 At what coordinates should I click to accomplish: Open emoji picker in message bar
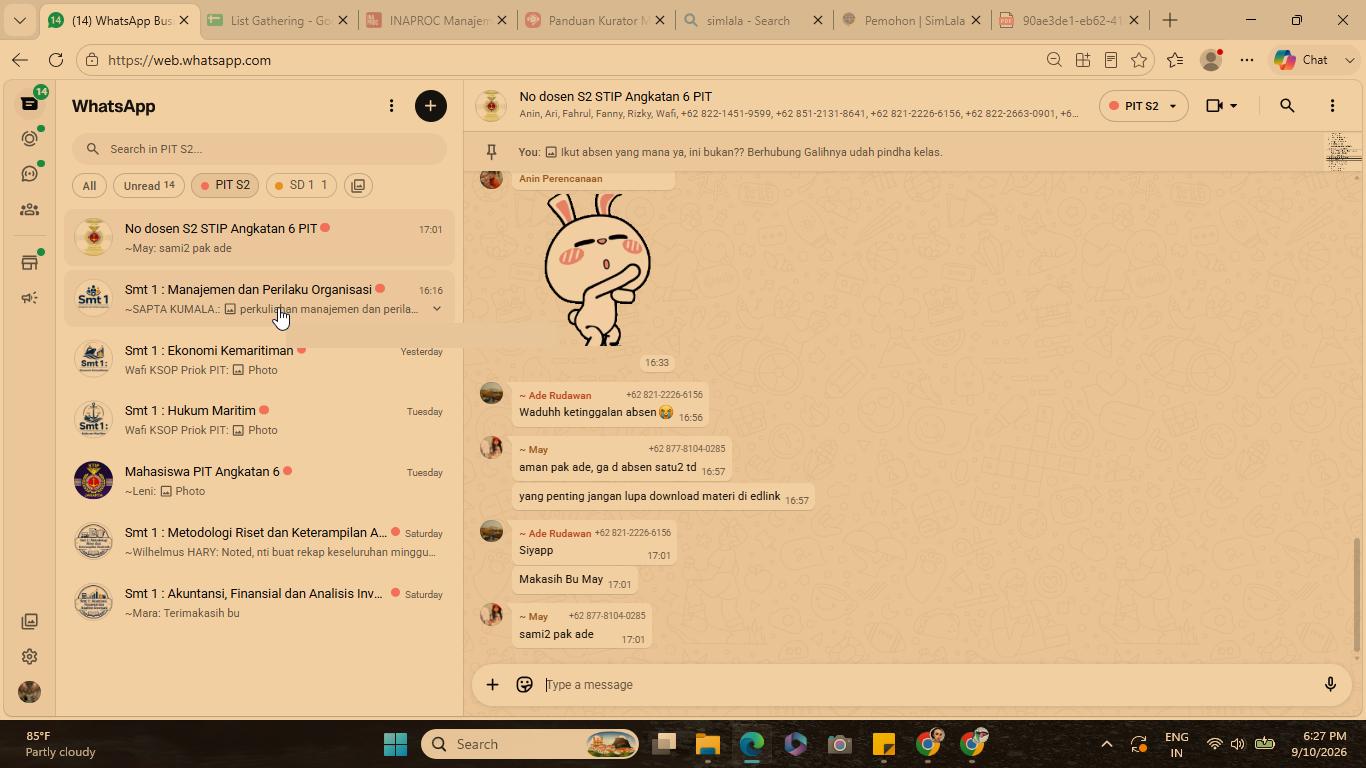click(x=524, y=685)
